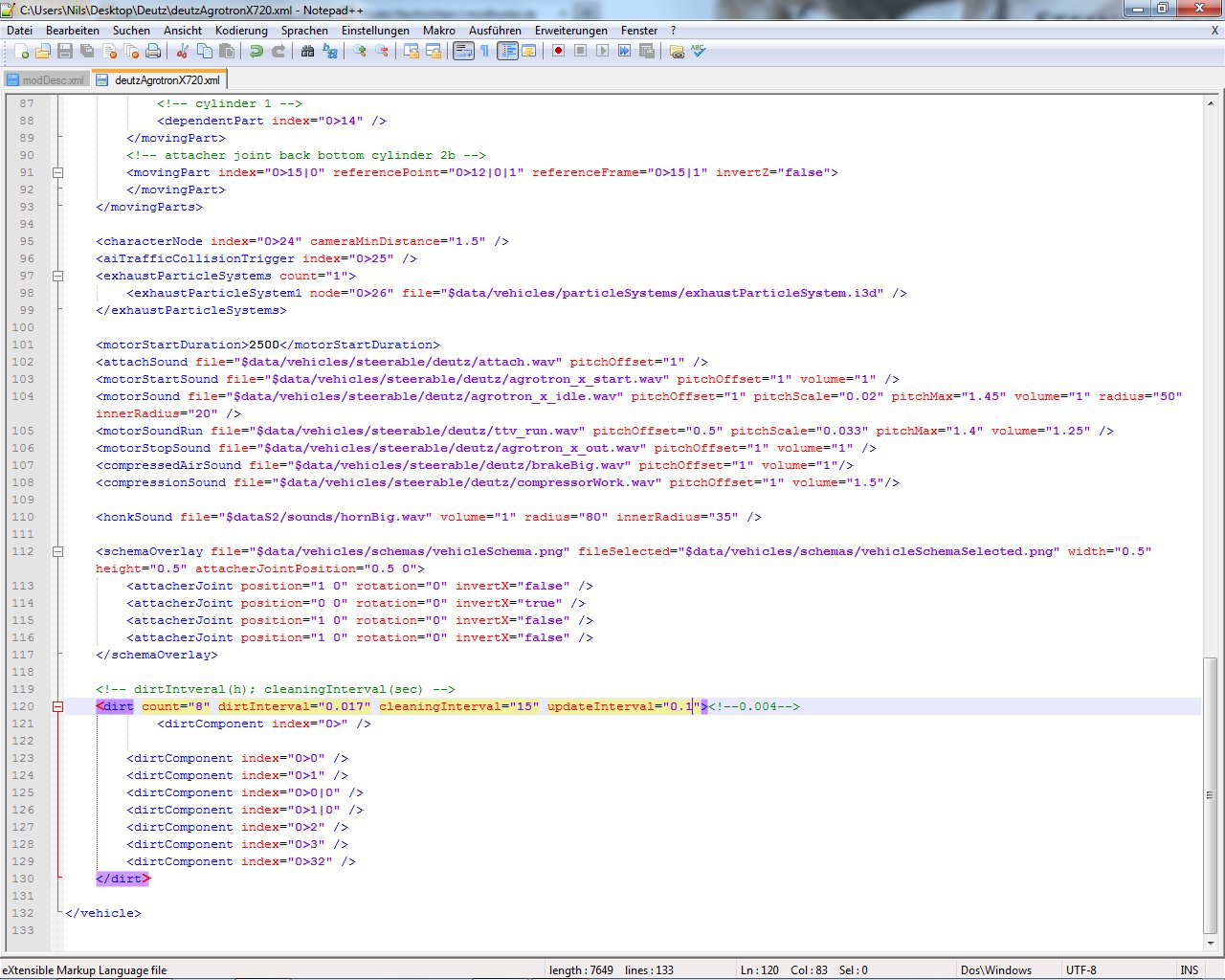Click the Save toolbar icon
Image resolution: width=1225 pixels, height=980 pixels.
click(x=65, y=51)
